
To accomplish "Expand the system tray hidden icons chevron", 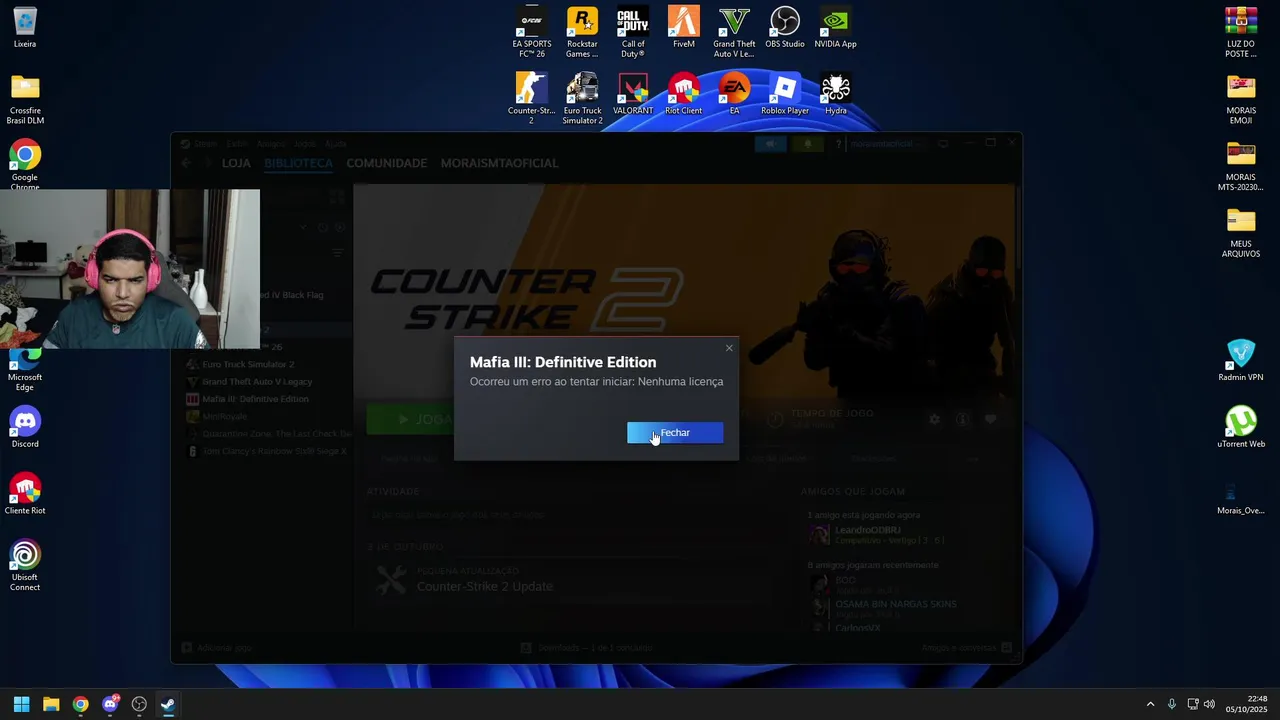I will coord(1150,704).
